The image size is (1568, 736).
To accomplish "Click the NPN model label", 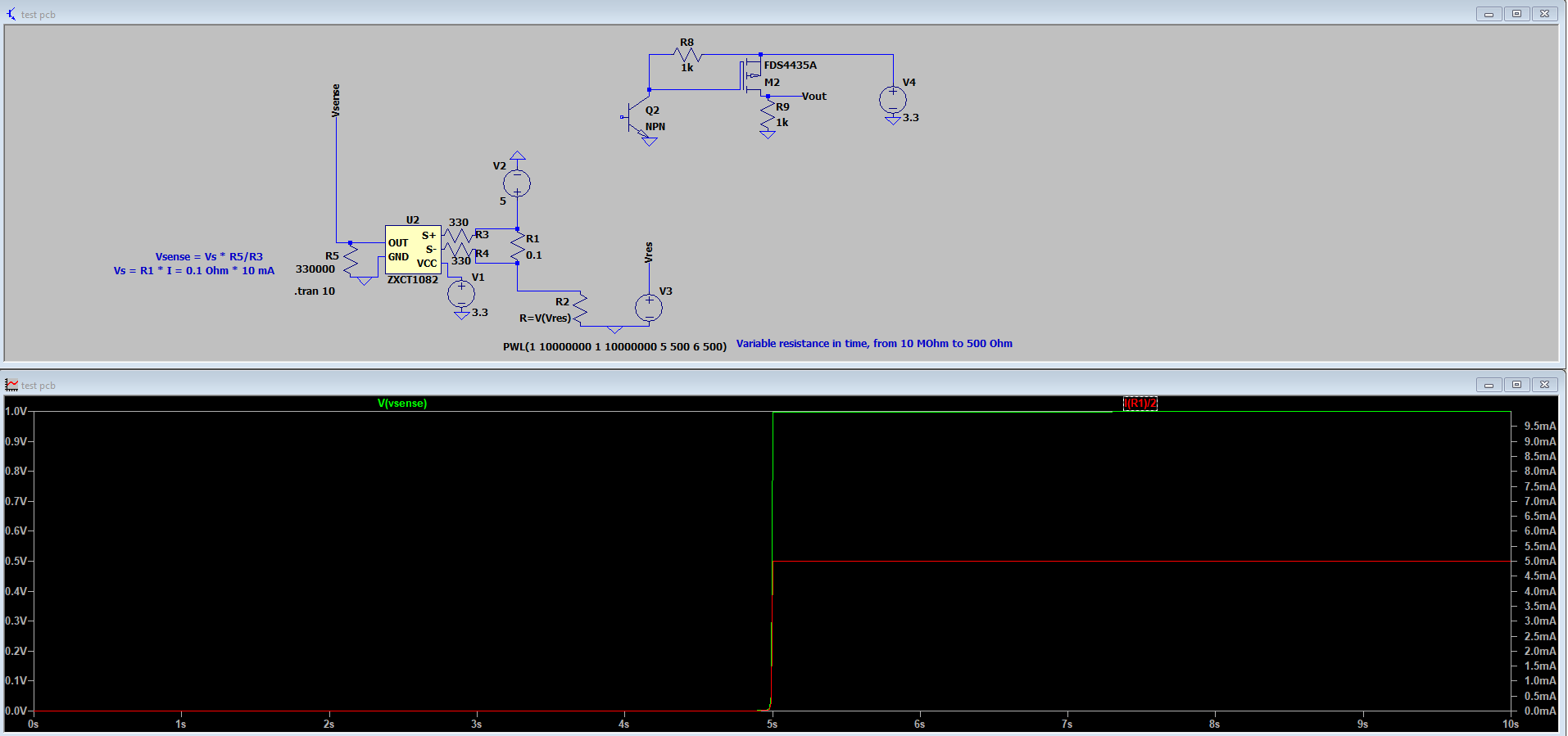I will (655, 126).
